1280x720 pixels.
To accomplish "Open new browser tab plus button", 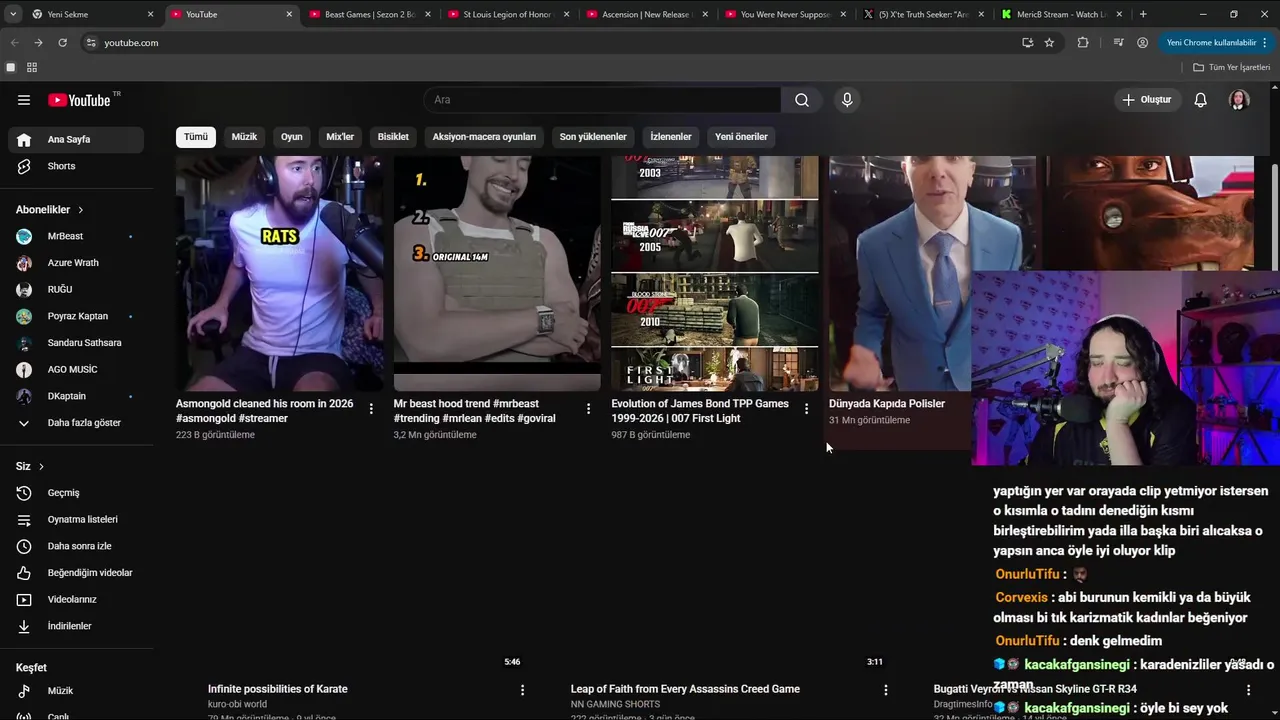I will click(1143, 14).
